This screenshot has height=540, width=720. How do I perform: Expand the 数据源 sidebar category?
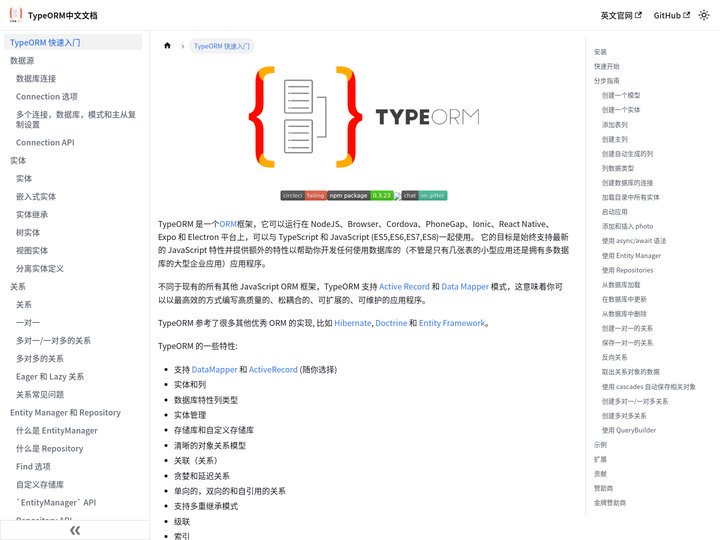[x=22, y=61]
